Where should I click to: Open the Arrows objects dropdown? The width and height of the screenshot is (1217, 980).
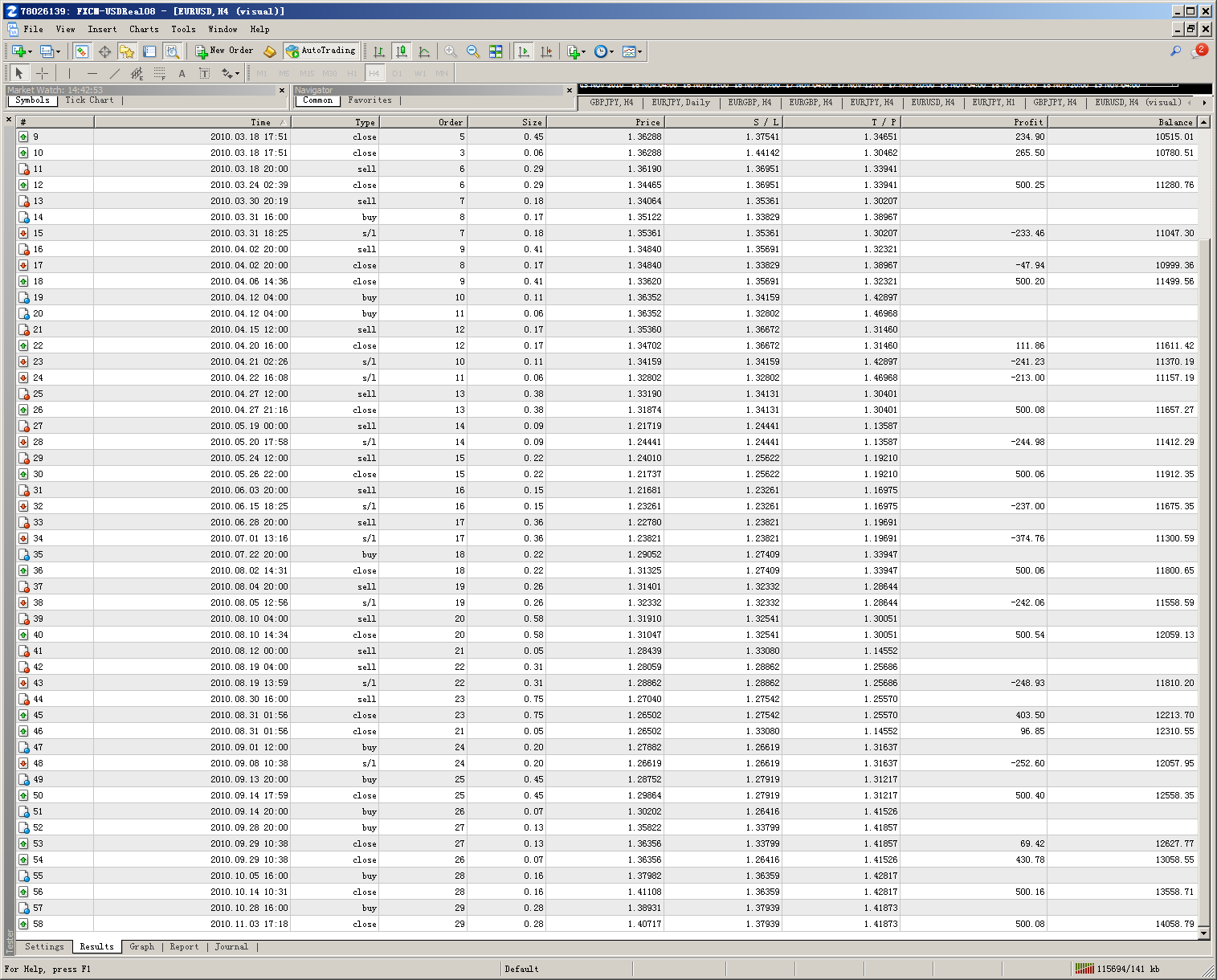(x=237, y=73)
